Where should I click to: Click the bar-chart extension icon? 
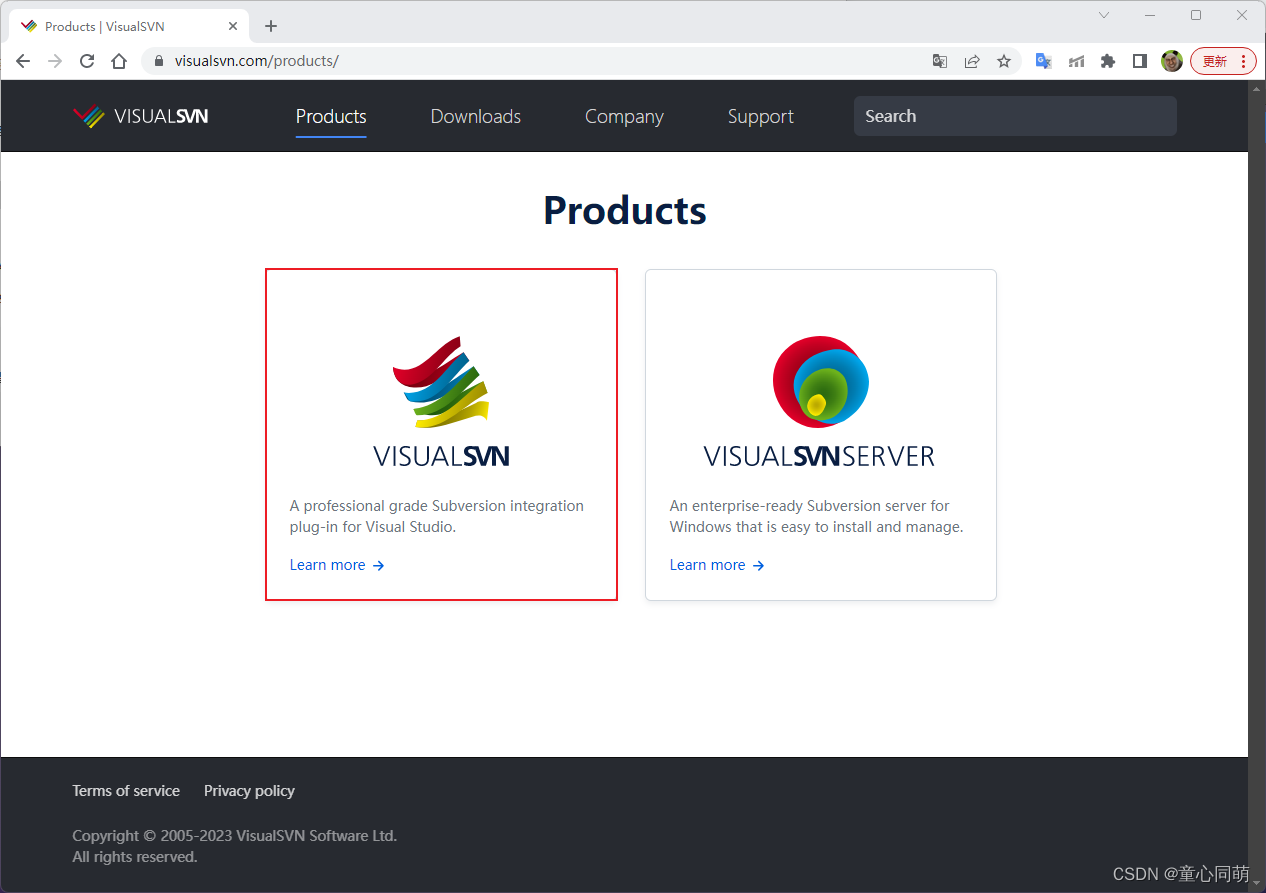point(1076,61)
